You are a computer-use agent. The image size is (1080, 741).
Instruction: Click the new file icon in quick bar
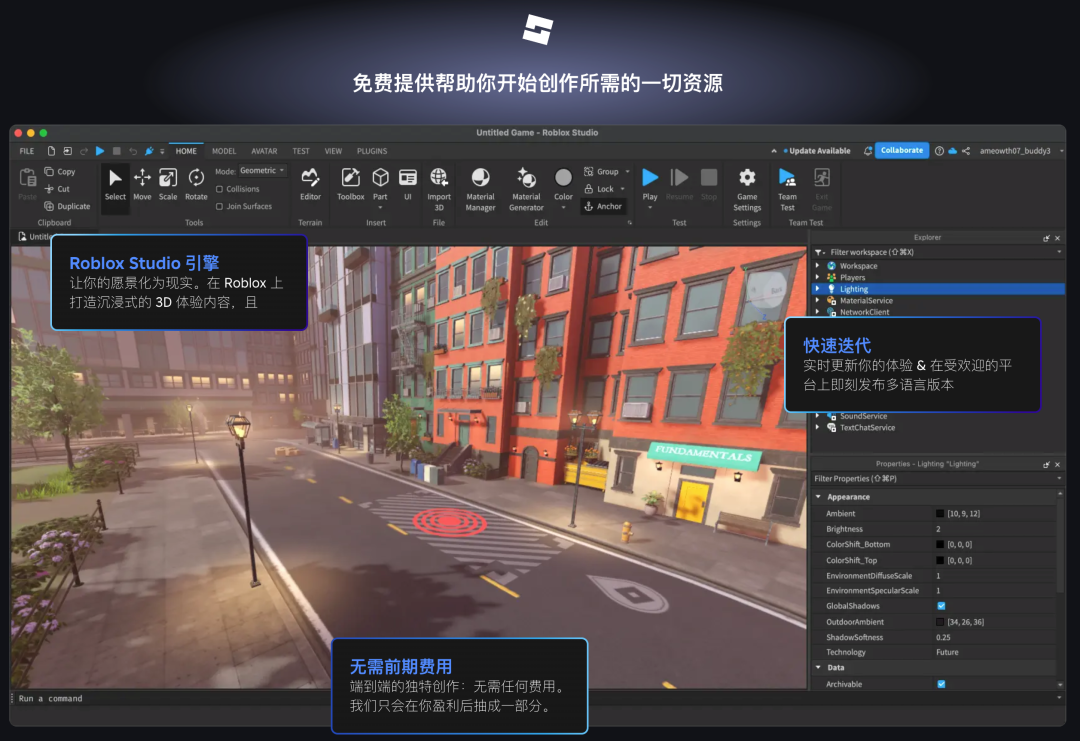(x=51, y=151)
